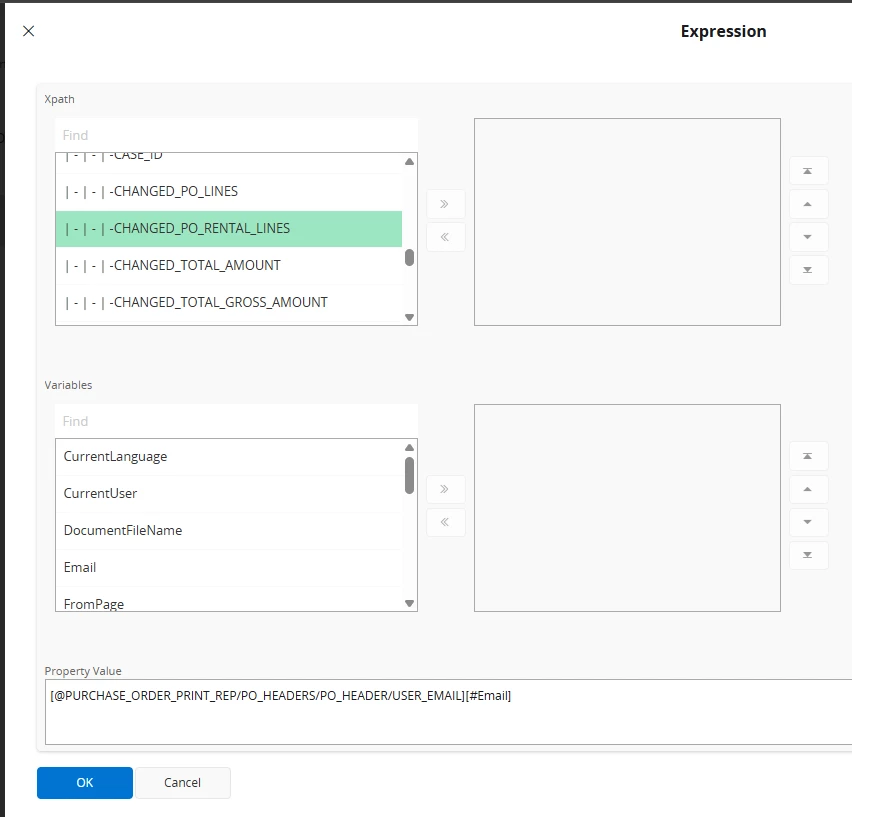Move Variables selection to bottom icon
Viewport: 873px width, 817px height.
tap(808, 555)
